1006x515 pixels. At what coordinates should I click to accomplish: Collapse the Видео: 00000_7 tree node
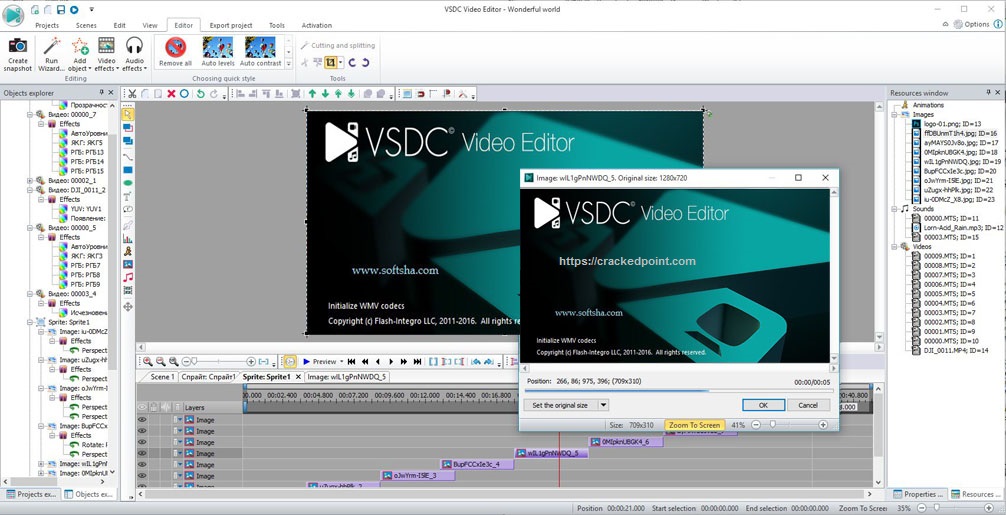30,115
